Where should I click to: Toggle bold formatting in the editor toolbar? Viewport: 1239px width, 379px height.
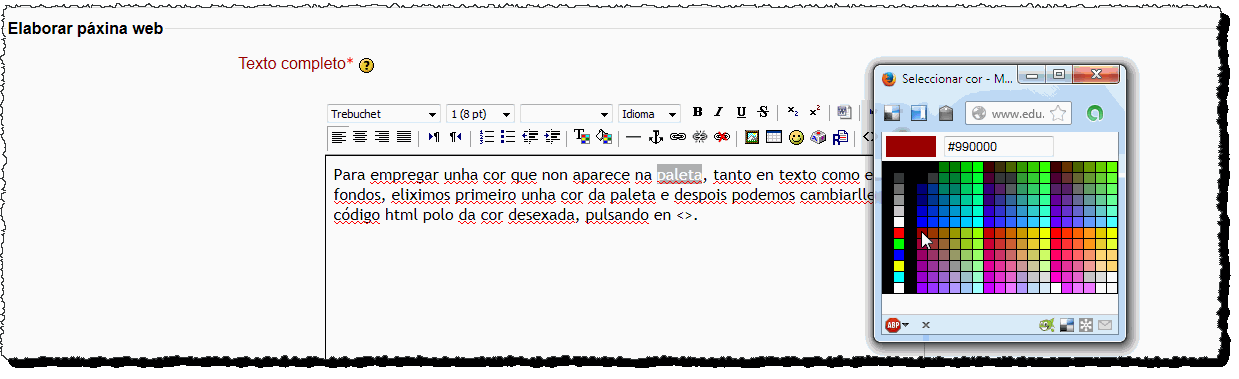pos(698,112)
